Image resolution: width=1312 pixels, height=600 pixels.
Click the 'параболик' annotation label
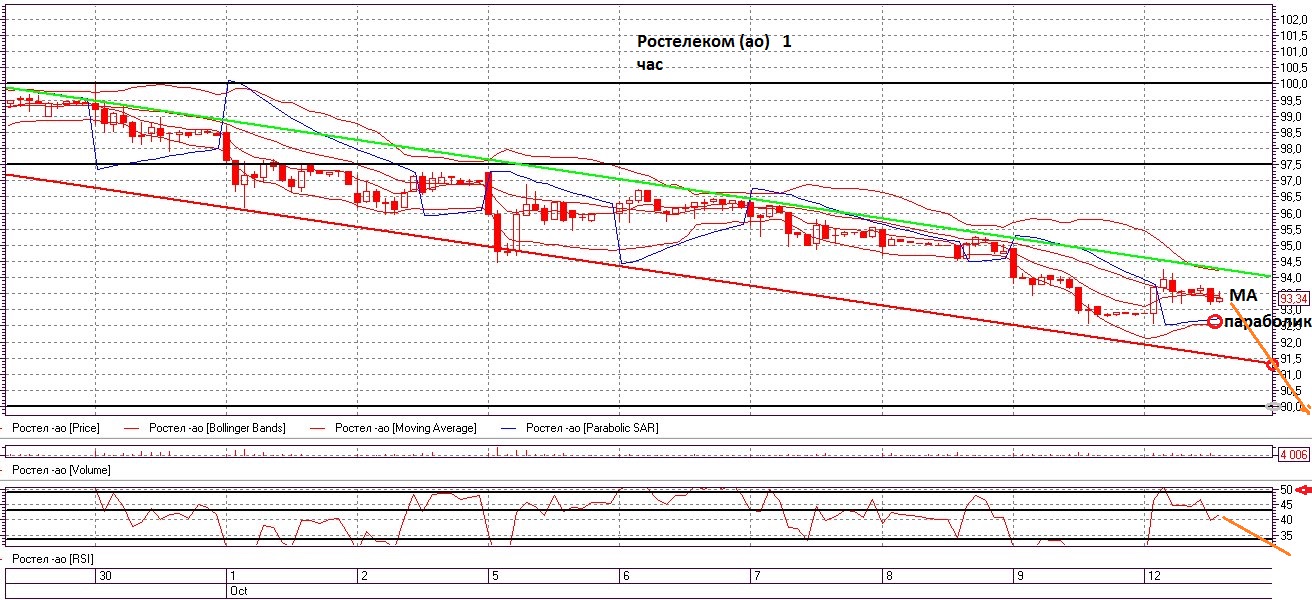click(x=1267, y=321)
